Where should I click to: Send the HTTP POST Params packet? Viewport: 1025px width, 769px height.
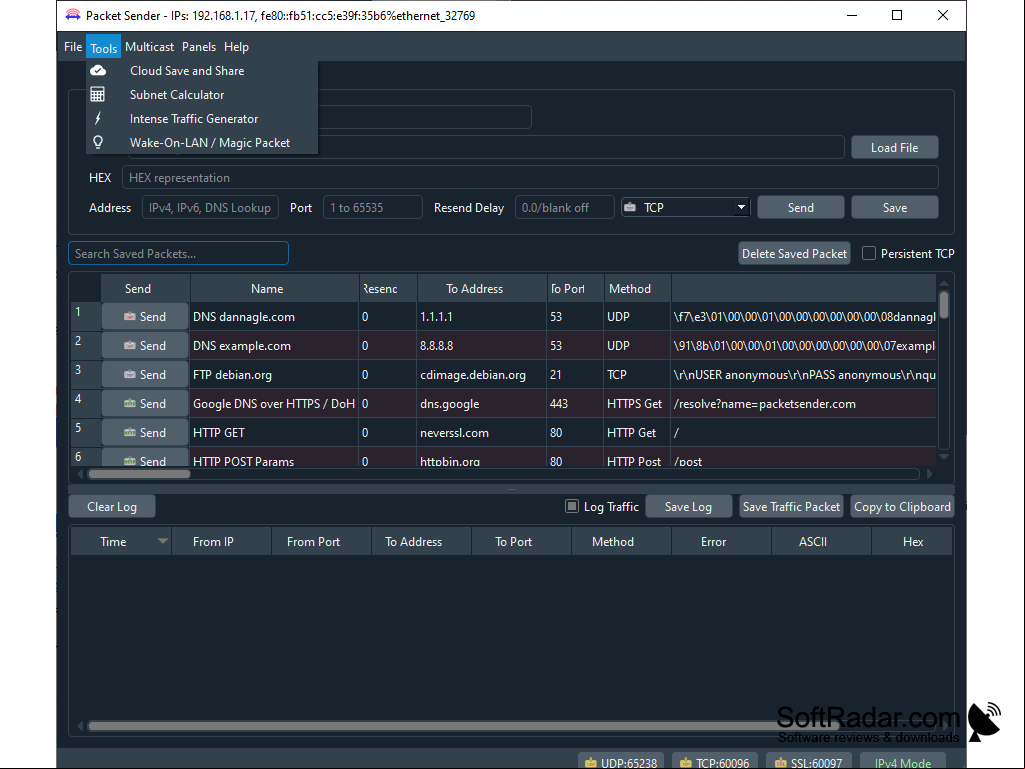[145, 460]
